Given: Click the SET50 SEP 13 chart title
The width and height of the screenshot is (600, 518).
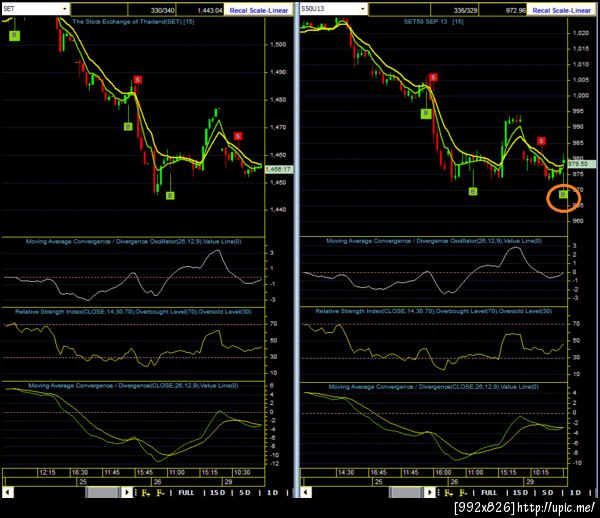Looking at the screenshot, I should (x=434, y=22).
